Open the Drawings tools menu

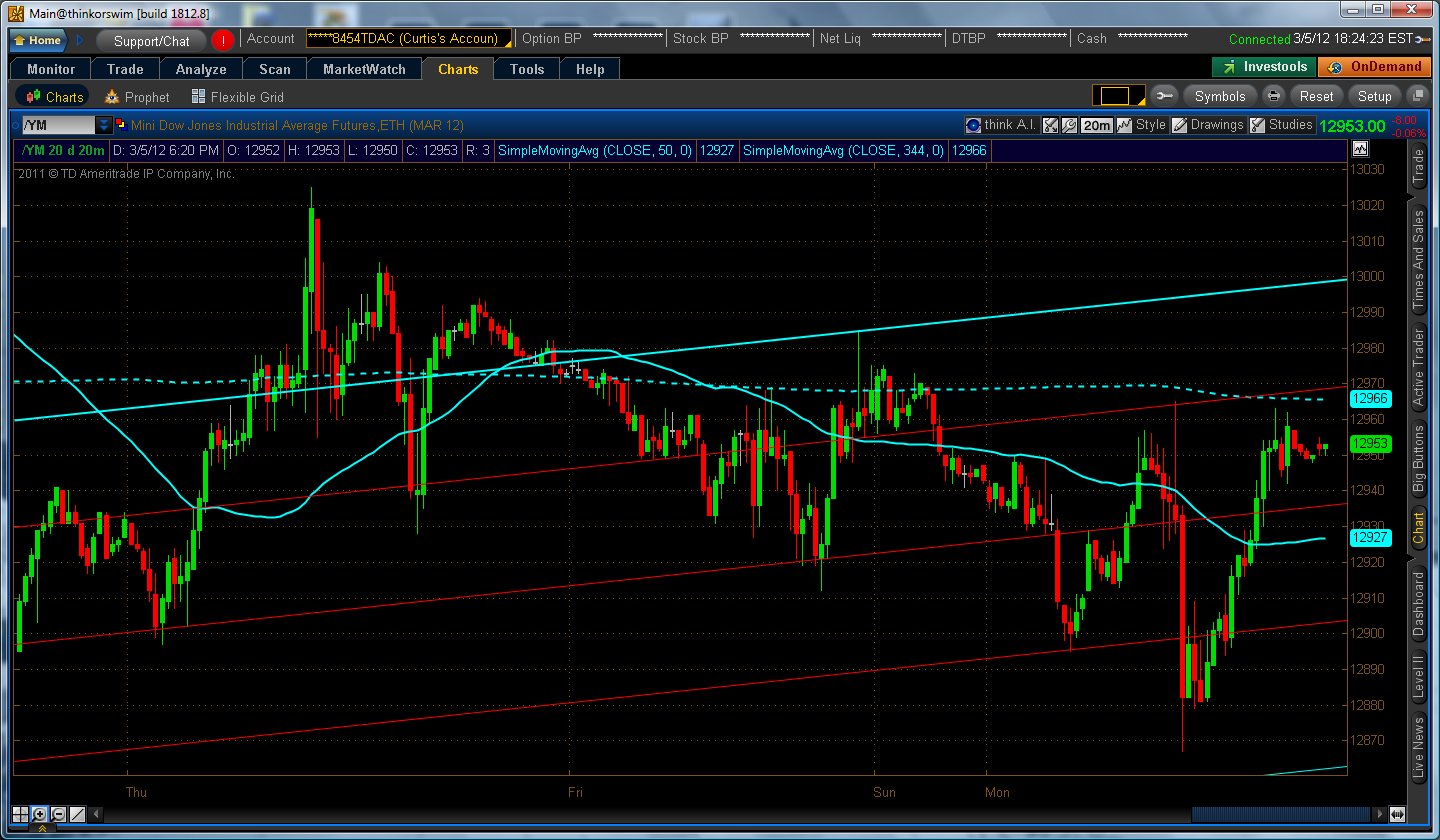(x=1208, y=125)
